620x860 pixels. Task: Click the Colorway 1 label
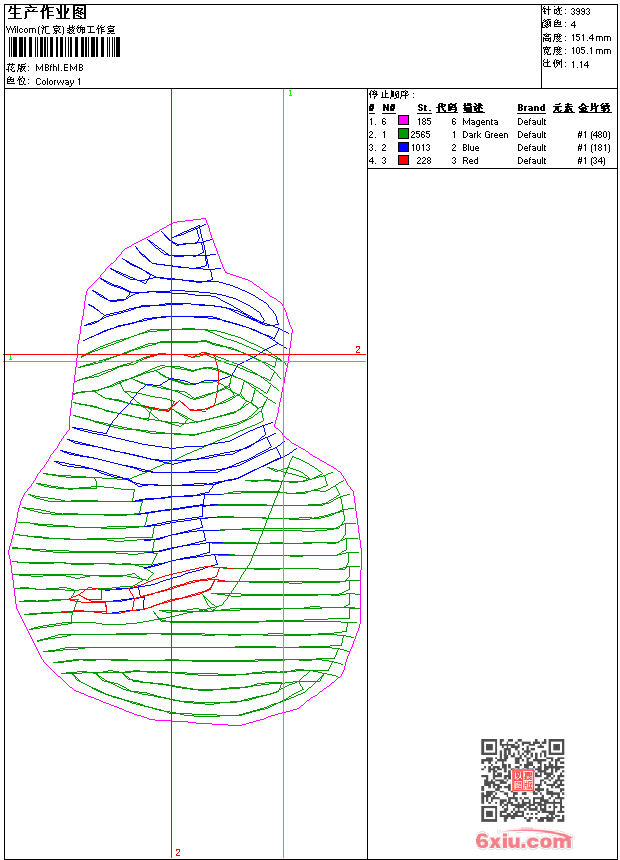[x=58, y=81]
